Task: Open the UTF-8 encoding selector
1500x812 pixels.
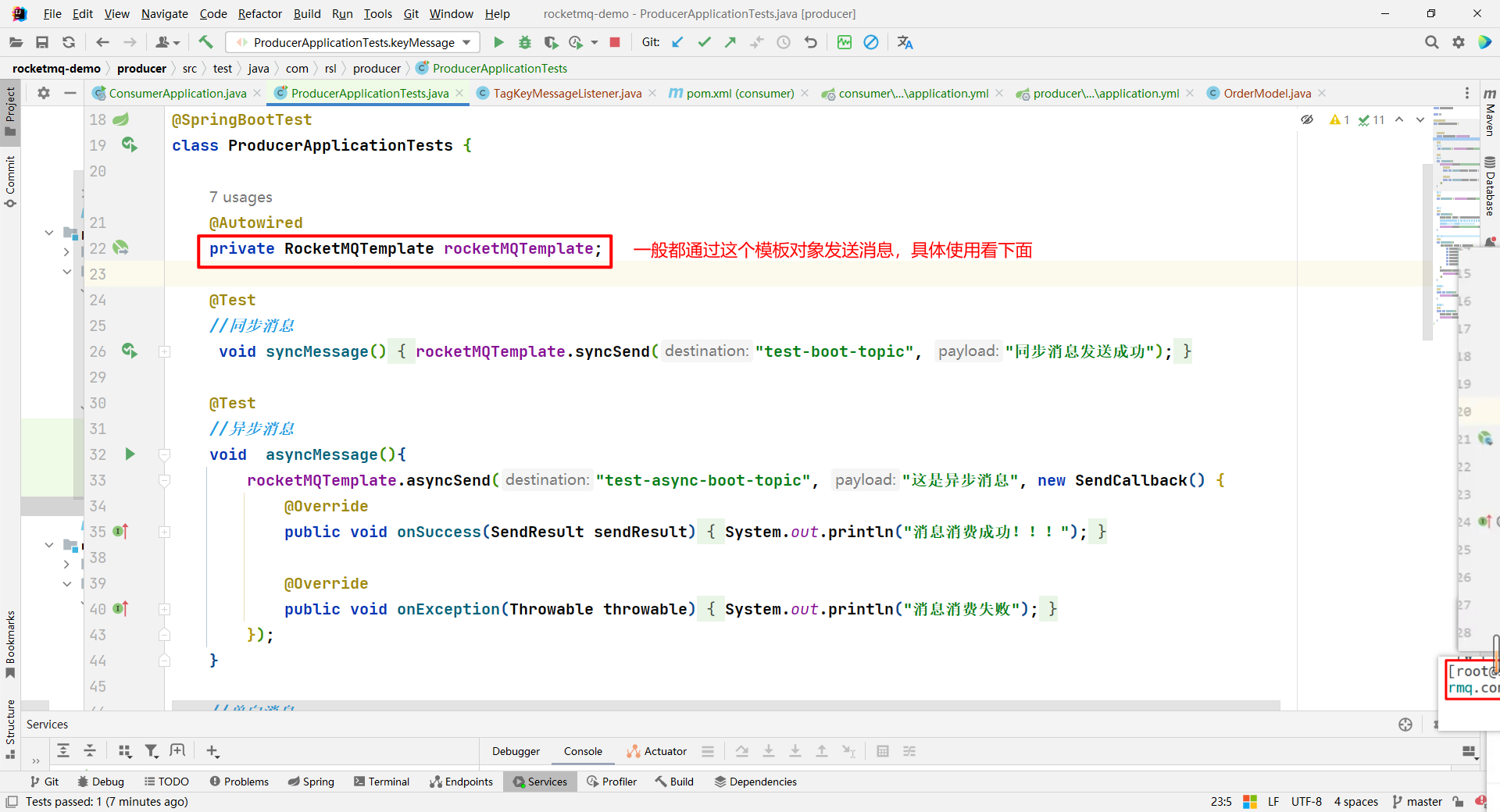Action: pos(1306,802)
